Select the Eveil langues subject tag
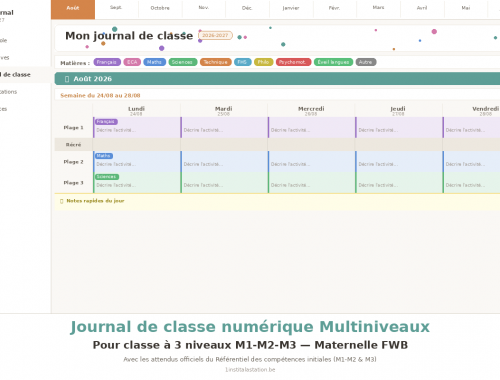The height and width of the screenshot is (380, 500). 333,62
